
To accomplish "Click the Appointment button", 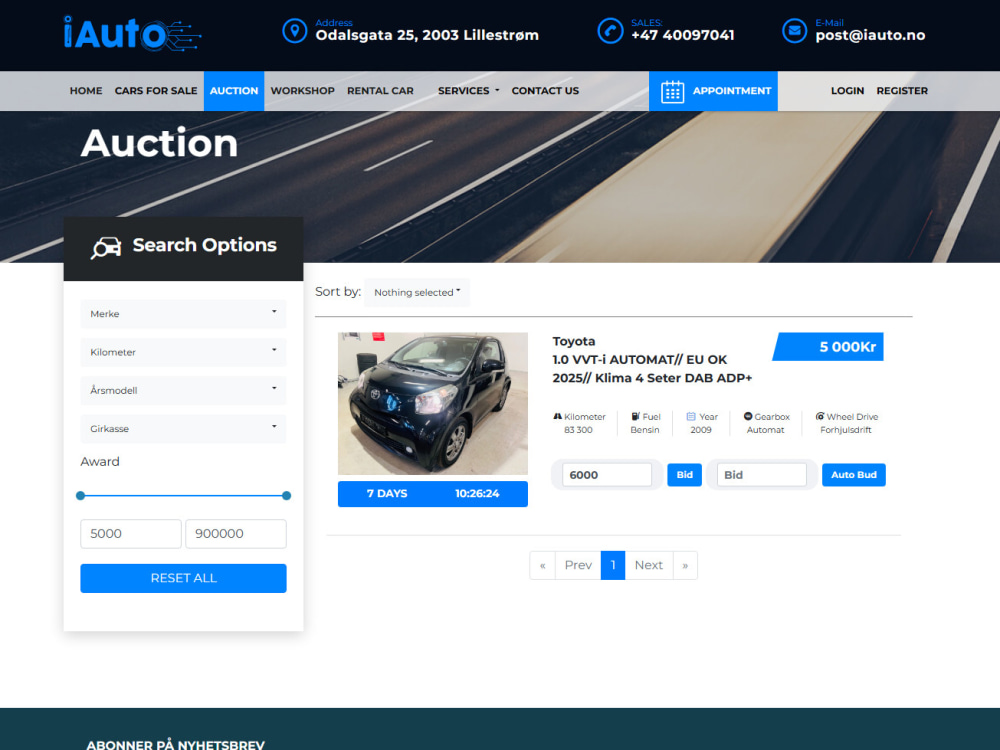I will coord(713,91).
